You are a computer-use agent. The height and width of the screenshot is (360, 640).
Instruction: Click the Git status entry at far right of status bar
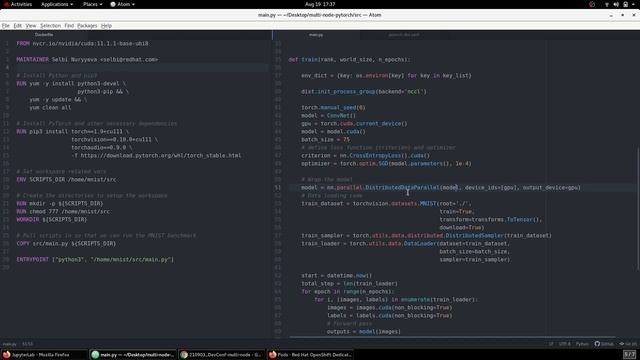pos(629,344)
